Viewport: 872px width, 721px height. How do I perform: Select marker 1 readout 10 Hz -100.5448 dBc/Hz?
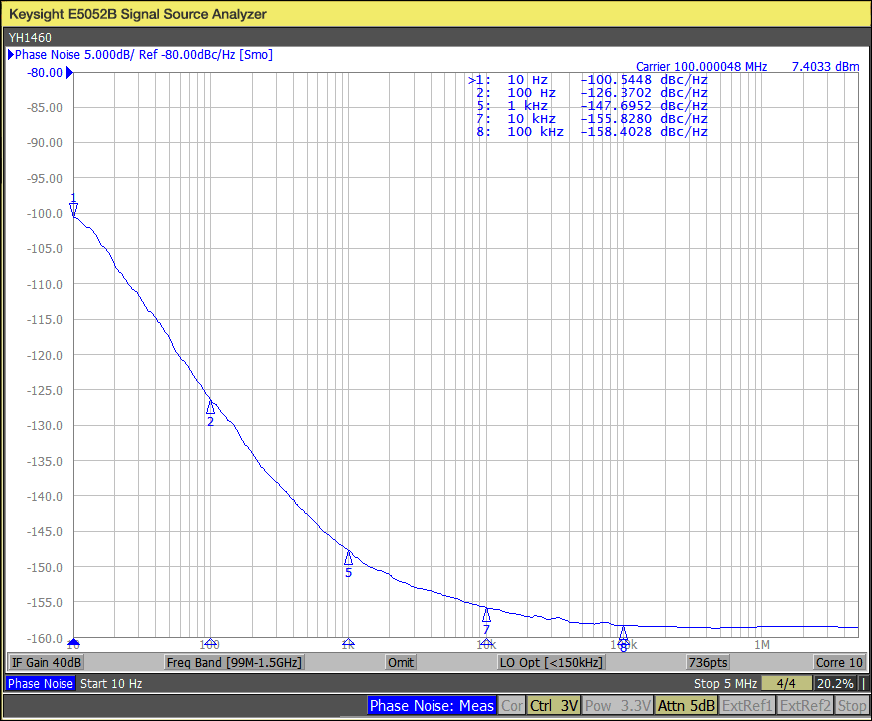coord(588,80)
